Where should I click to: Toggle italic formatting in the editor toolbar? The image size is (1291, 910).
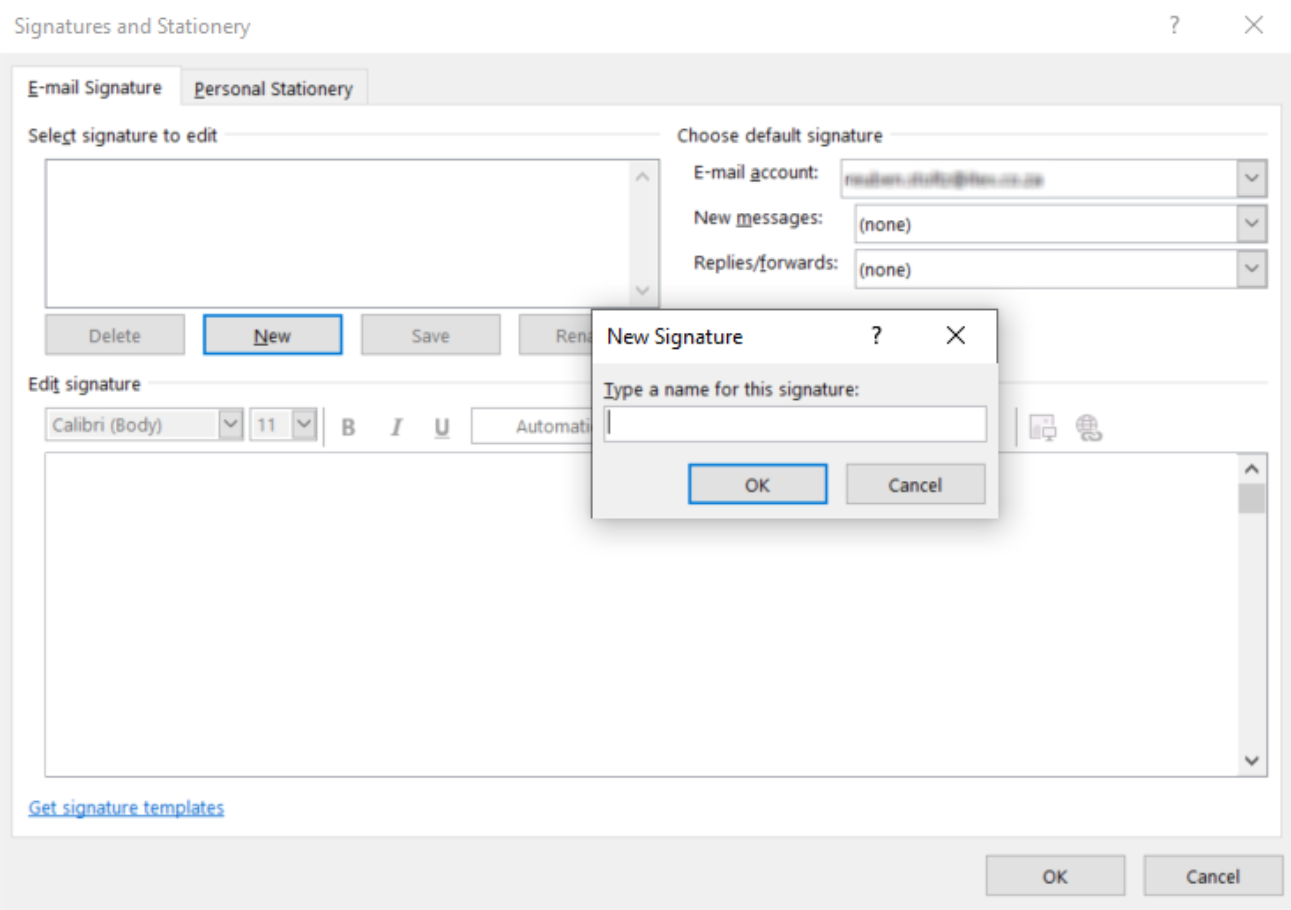(x=395, y=426)
